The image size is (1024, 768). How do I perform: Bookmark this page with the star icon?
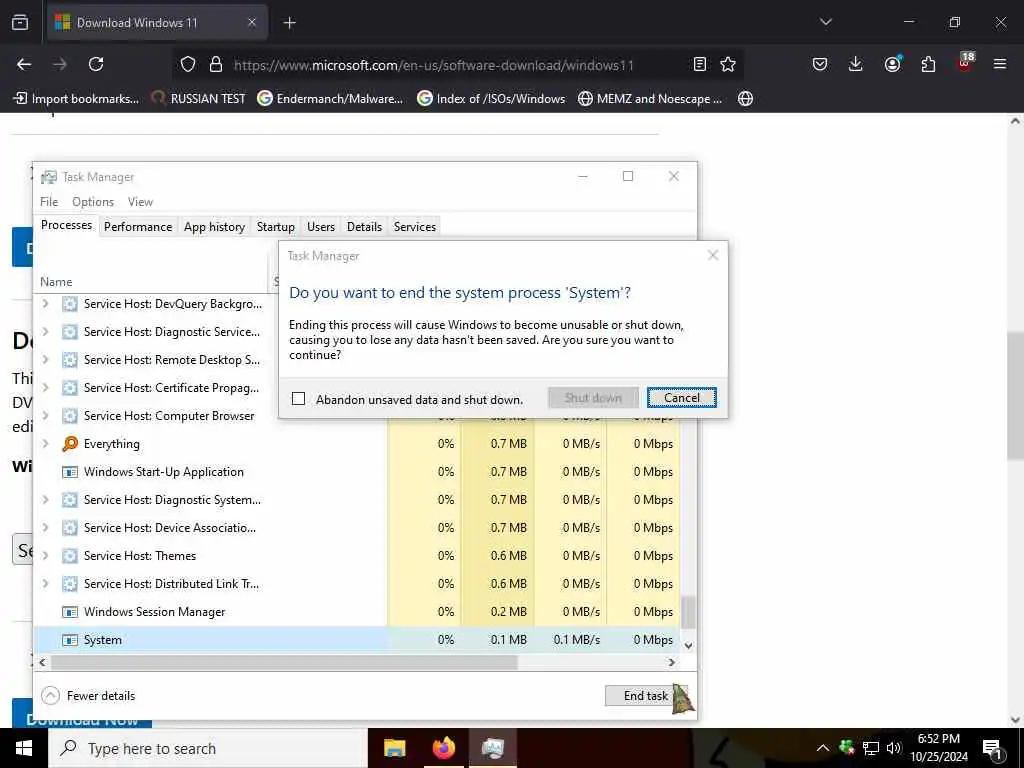728,64
